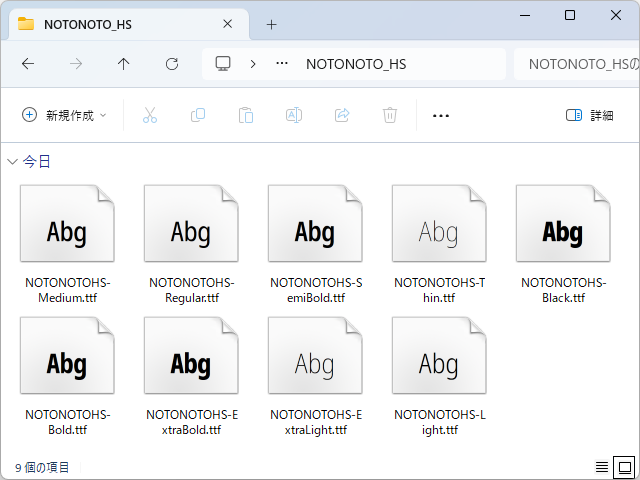
Task: Go up one folder level
Action: pos(123,64)
